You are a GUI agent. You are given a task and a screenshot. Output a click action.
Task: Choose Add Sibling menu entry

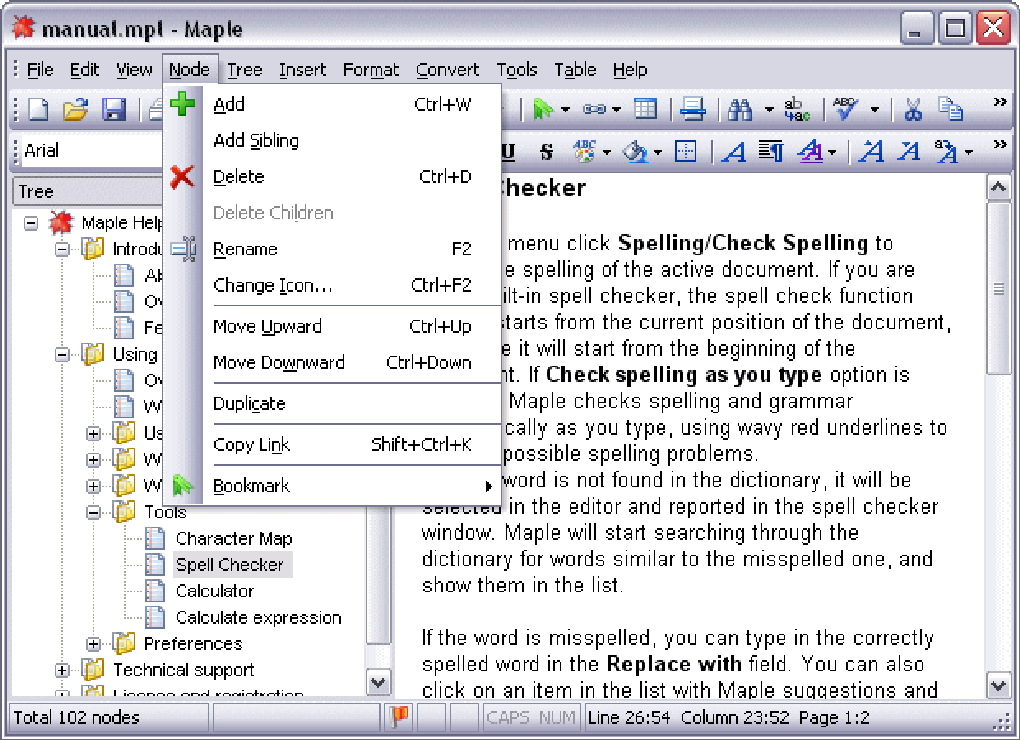pos(332,140)
